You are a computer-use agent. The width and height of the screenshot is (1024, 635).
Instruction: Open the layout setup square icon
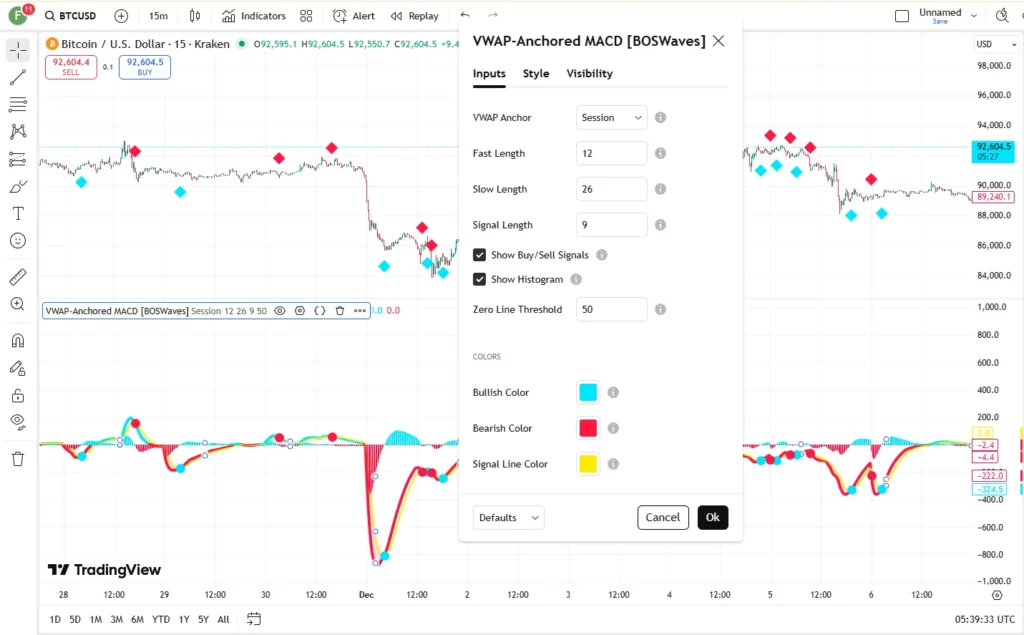tap(902, 16)
